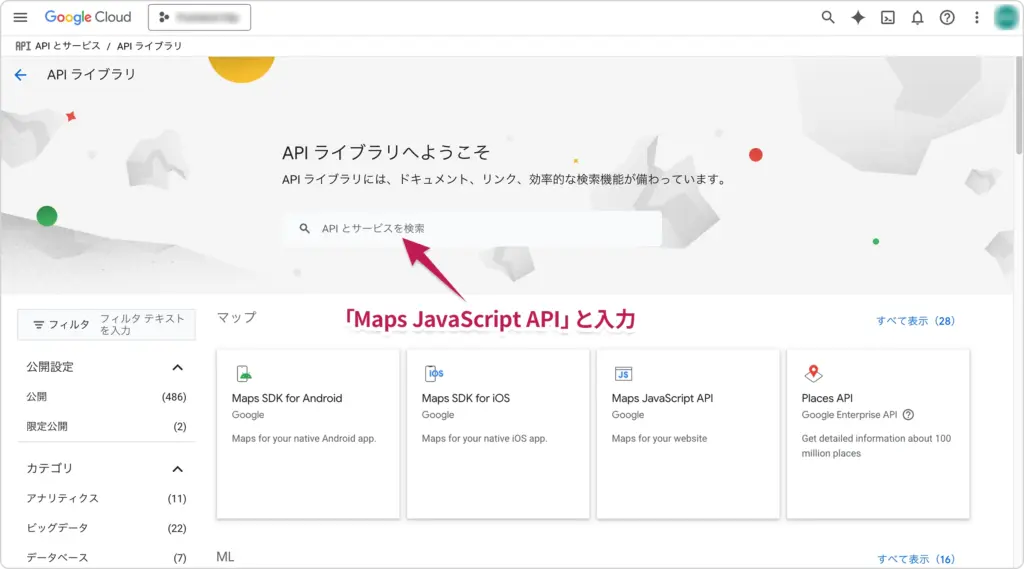Click the Places API map pin icon
The image size is (1024, 569).
[813, 373]
